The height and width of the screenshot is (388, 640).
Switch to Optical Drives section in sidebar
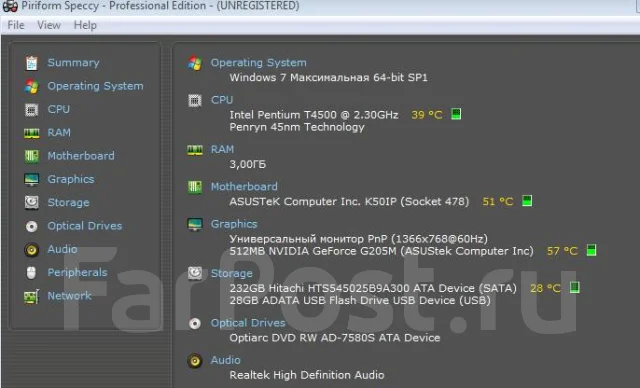coord(85,226)
